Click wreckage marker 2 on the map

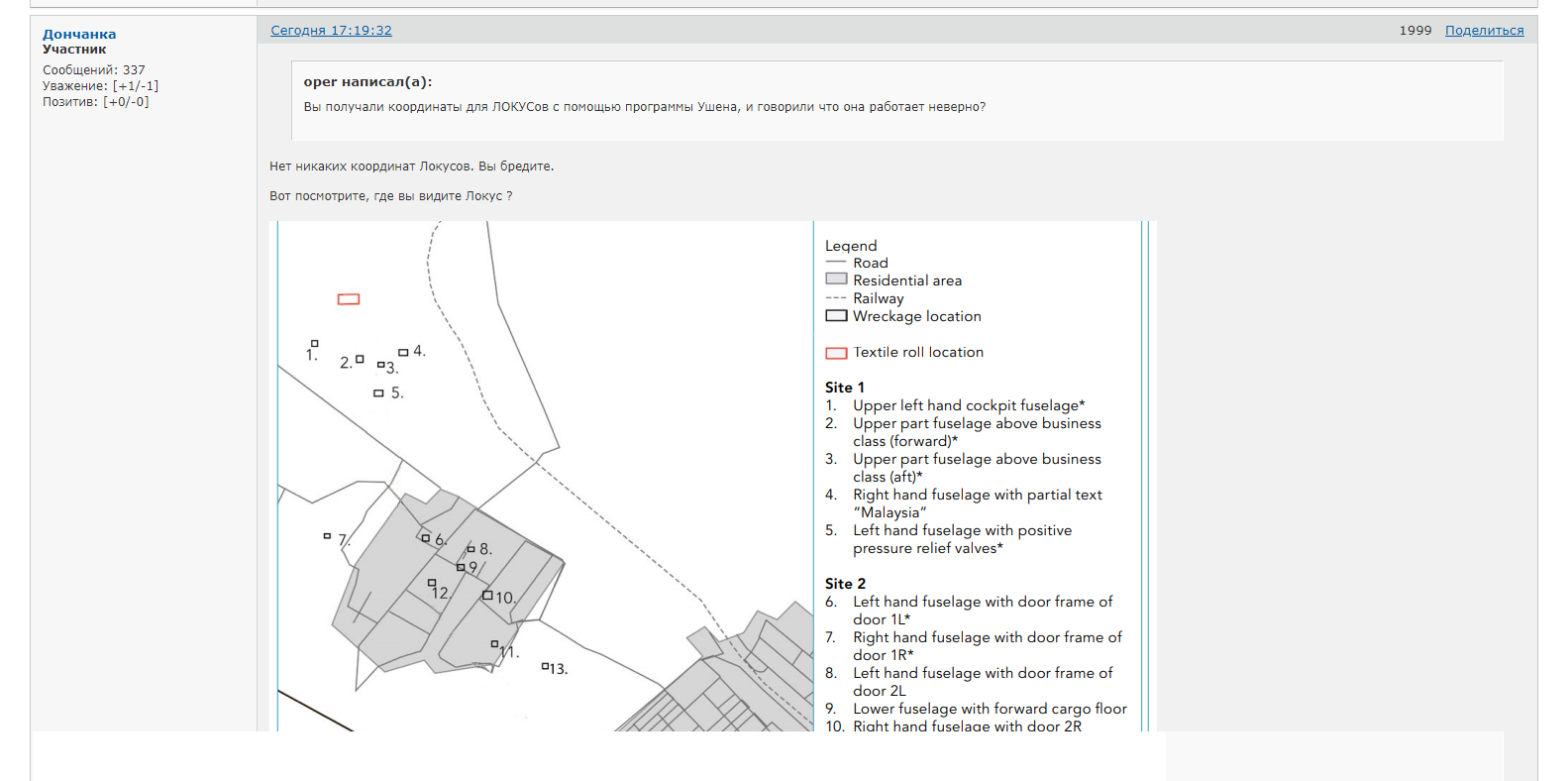coord(360,359)
